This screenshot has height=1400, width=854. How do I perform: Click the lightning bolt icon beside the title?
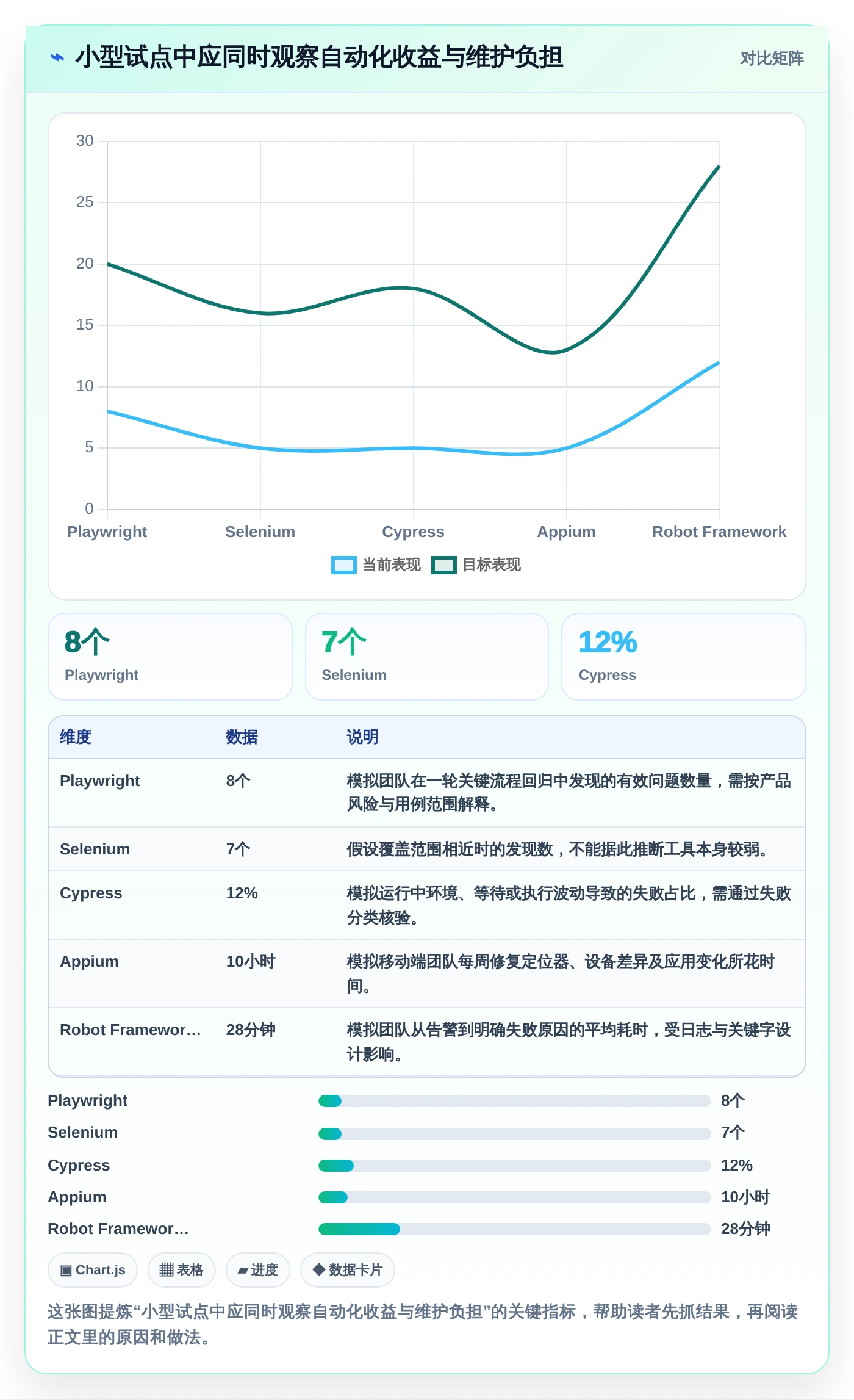pyautogui.click(x=57, y=57)
